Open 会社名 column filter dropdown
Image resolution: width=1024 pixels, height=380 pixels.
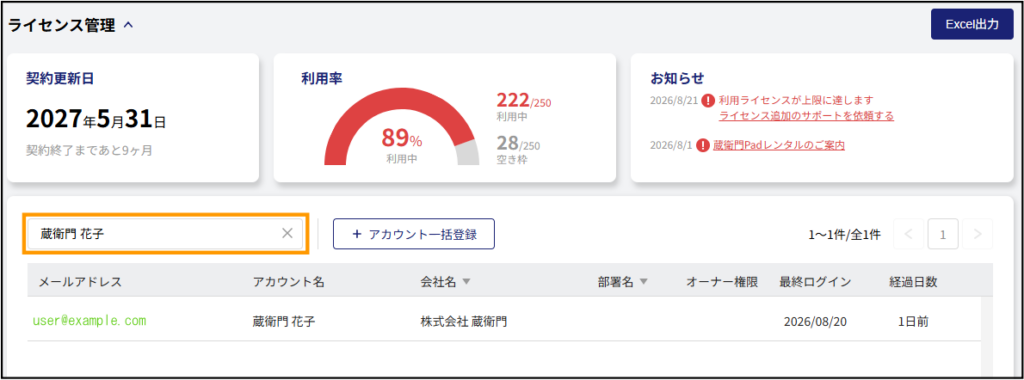[466, 282]
